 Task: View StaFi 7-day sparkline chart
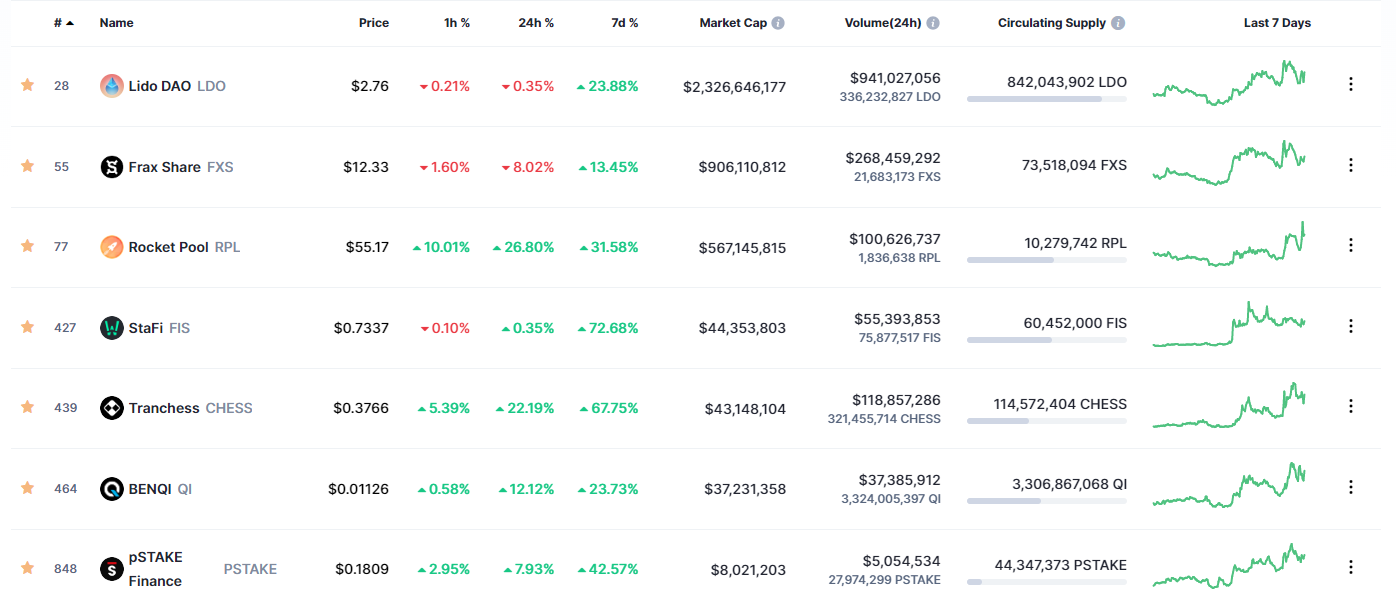(1229, 324)
